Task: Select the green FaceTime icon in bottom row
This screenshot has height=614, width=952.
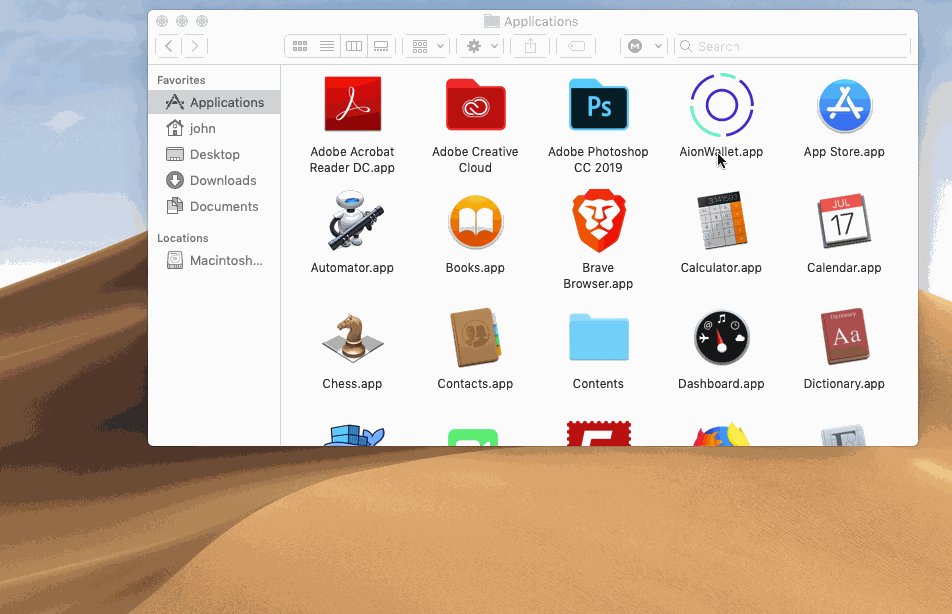Action: 473,437
